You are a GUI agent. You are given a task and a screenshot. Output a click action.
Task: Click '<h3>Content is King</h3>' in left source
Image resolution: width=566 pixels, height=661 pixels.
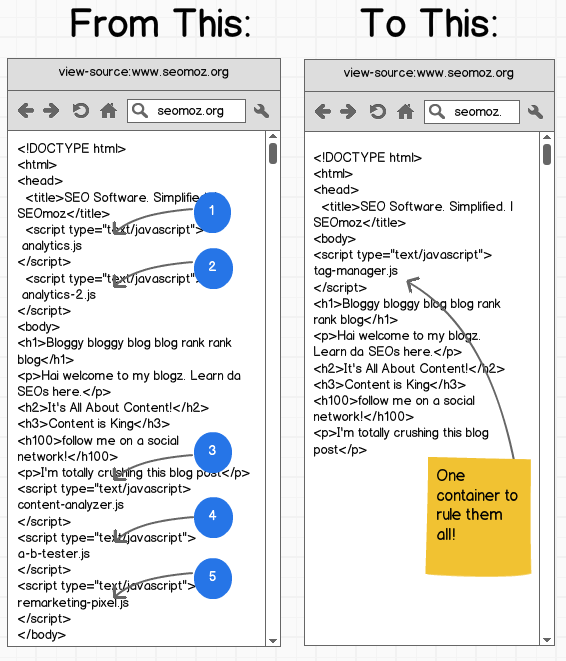94,424
